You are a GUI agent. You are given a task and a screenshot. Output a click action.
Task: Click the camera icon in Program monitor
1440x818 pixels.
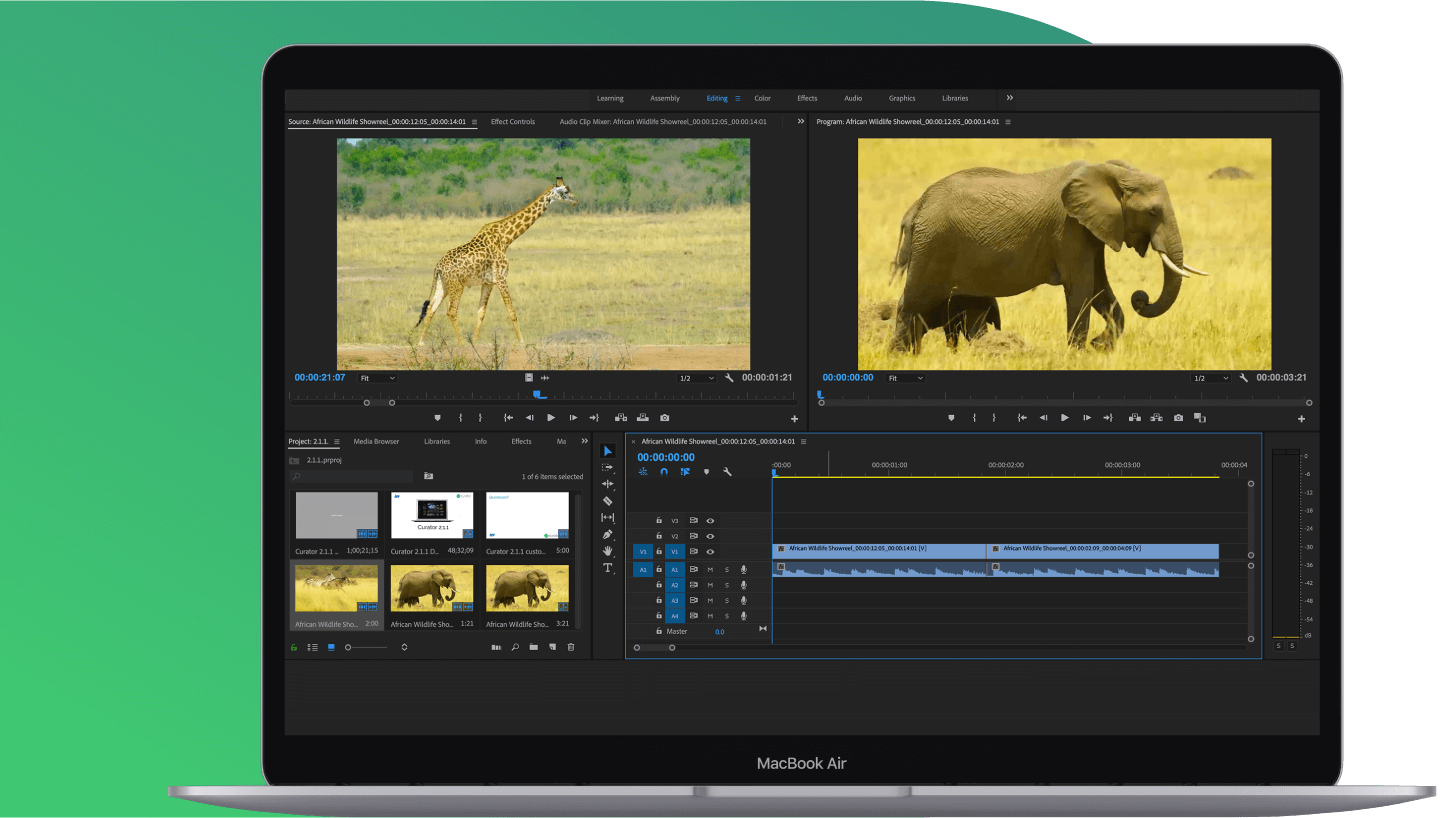coord(1178,418)
